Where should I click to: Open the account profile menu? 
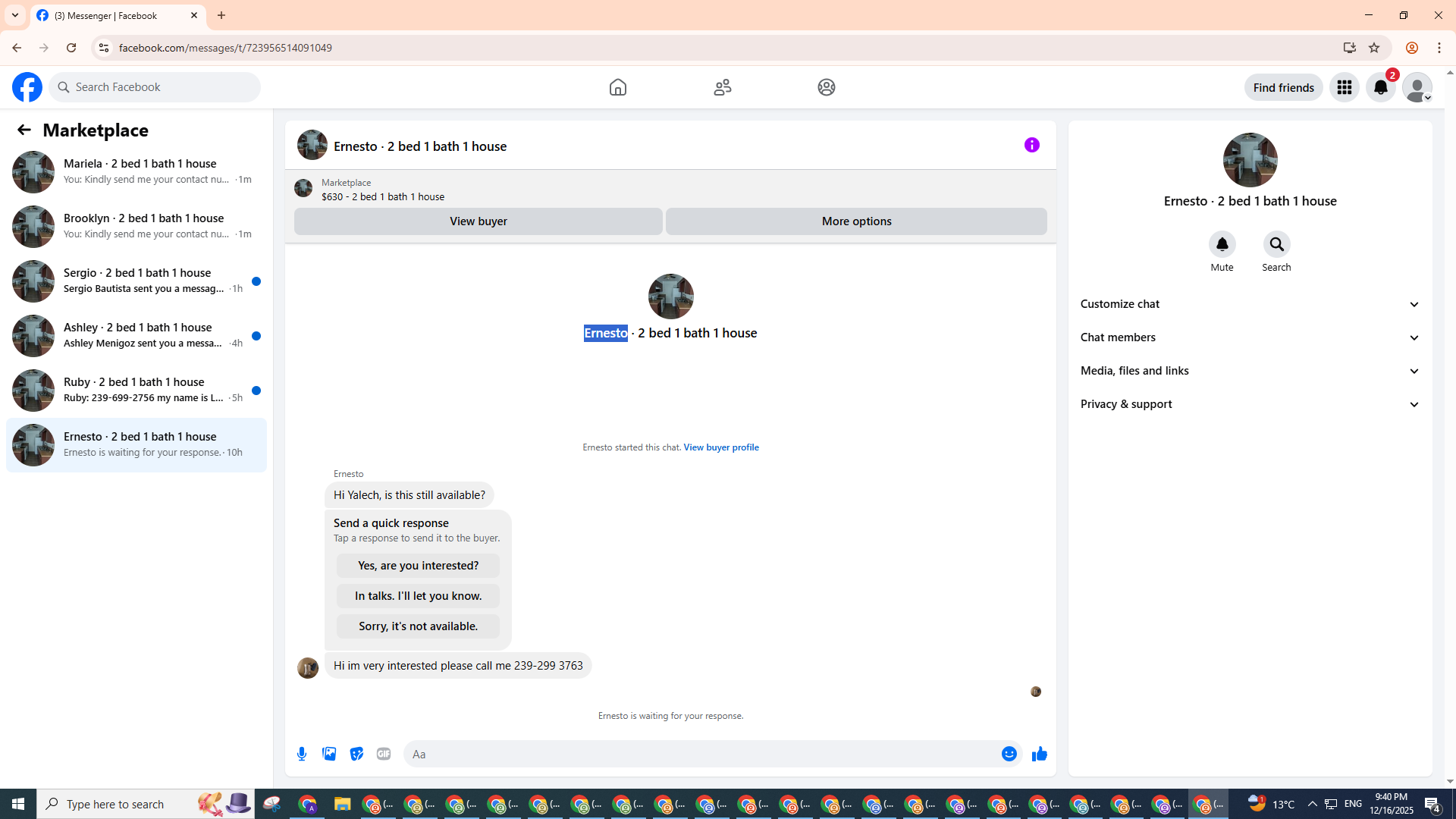coord(1417,87)
